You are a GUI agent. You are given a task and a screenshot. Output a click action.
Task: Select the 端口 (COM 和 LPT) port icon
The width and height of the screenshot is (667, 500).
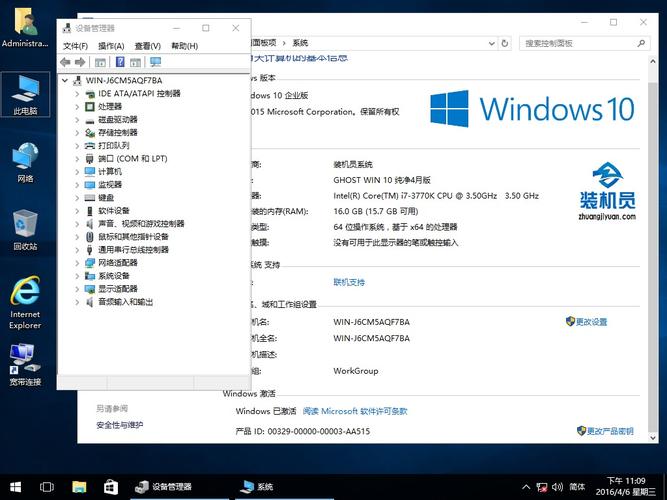pyautogui.click(x=90, y=159)
